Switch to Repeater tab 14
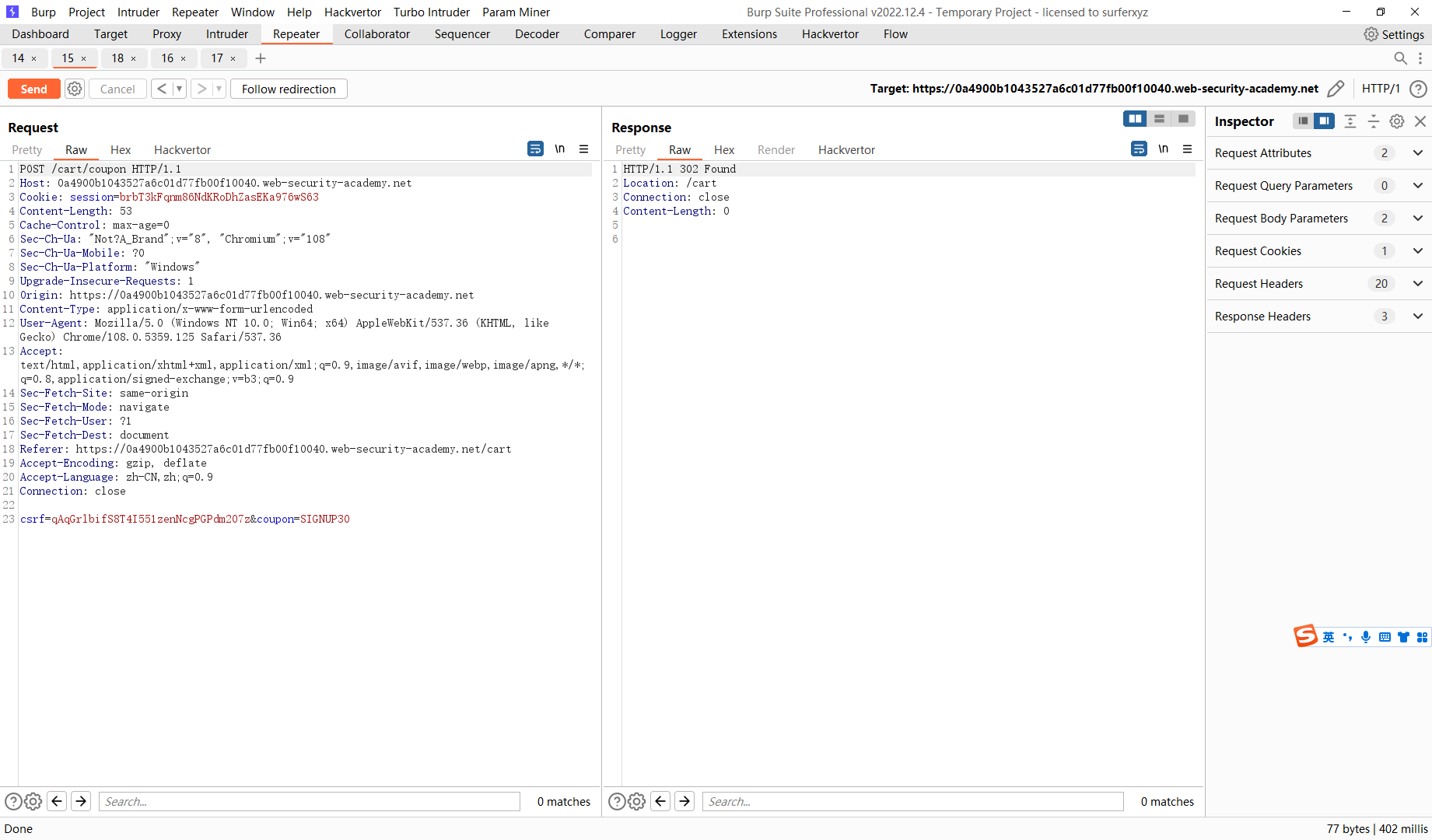This screenshot has height=840, width=1432. point(18,58)
